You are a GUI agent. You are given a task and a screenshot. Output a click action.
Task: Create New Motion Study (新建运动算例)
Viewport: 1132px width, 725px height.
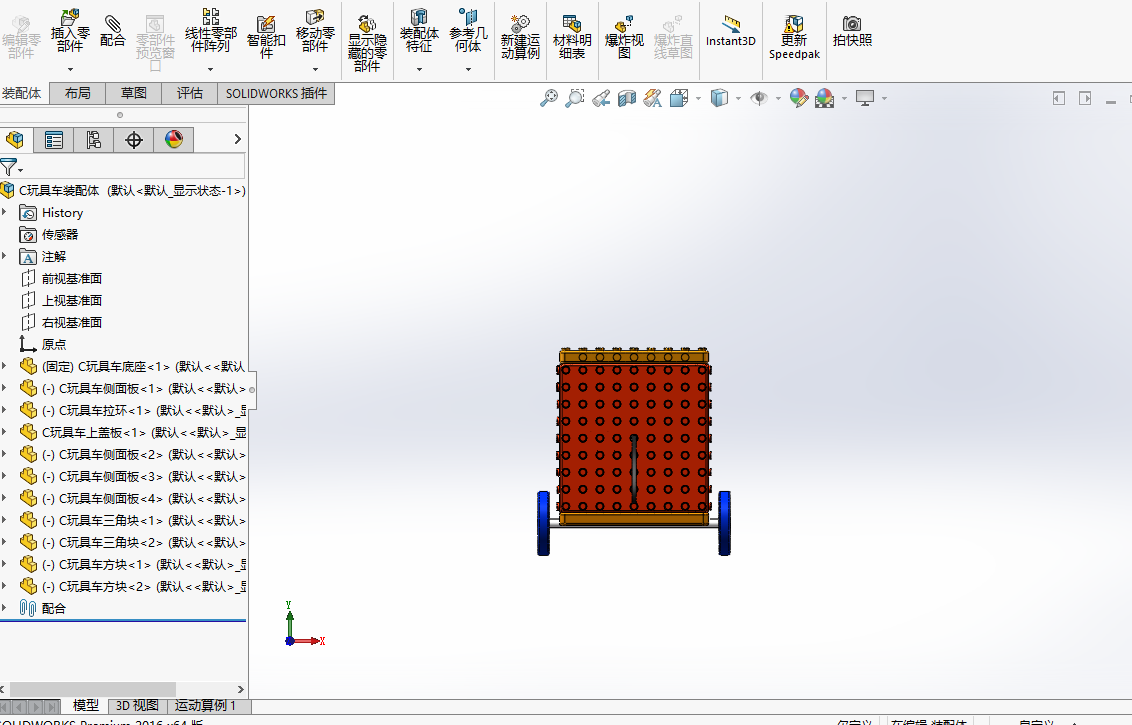(520, 38)
